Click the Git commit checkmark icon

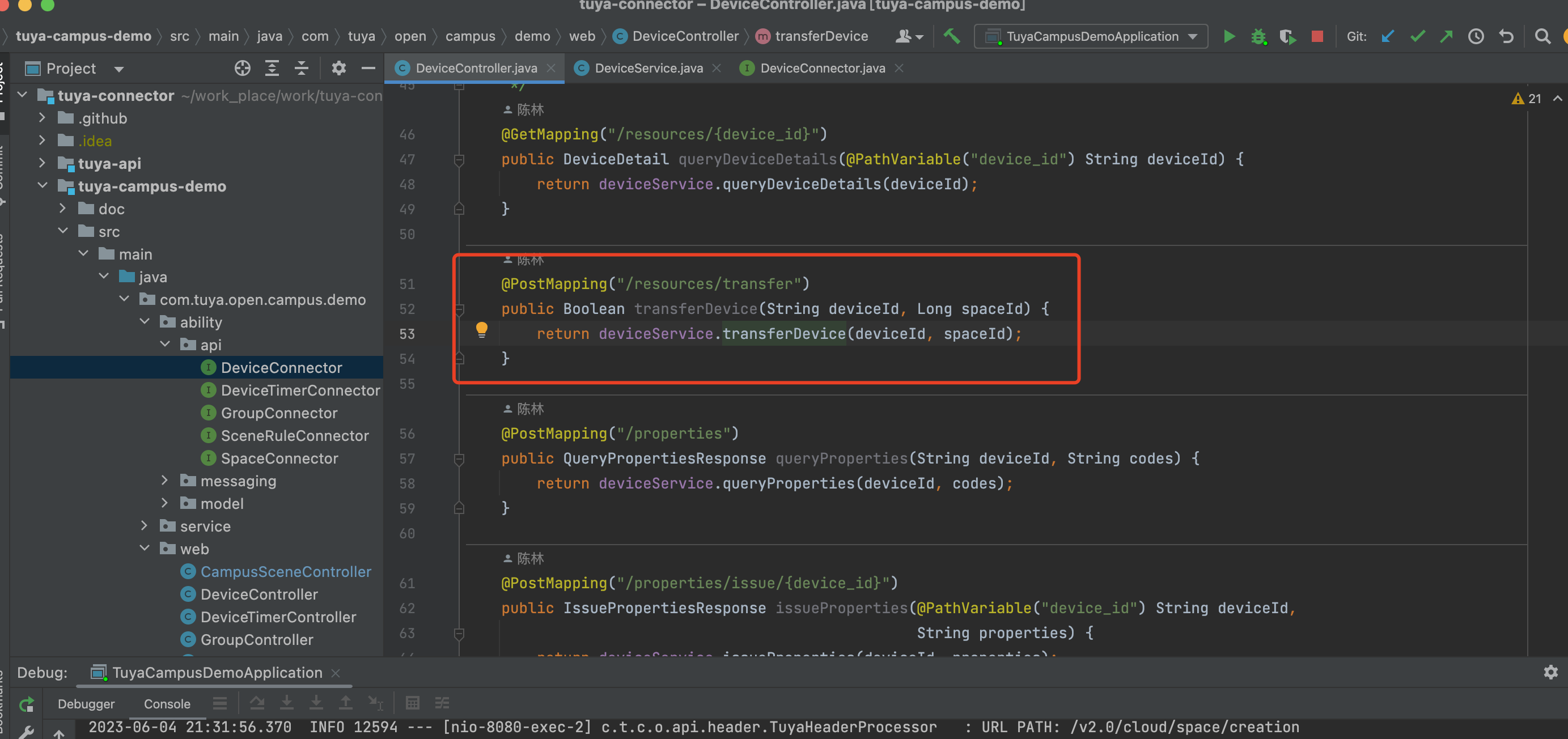(1418, 36)
